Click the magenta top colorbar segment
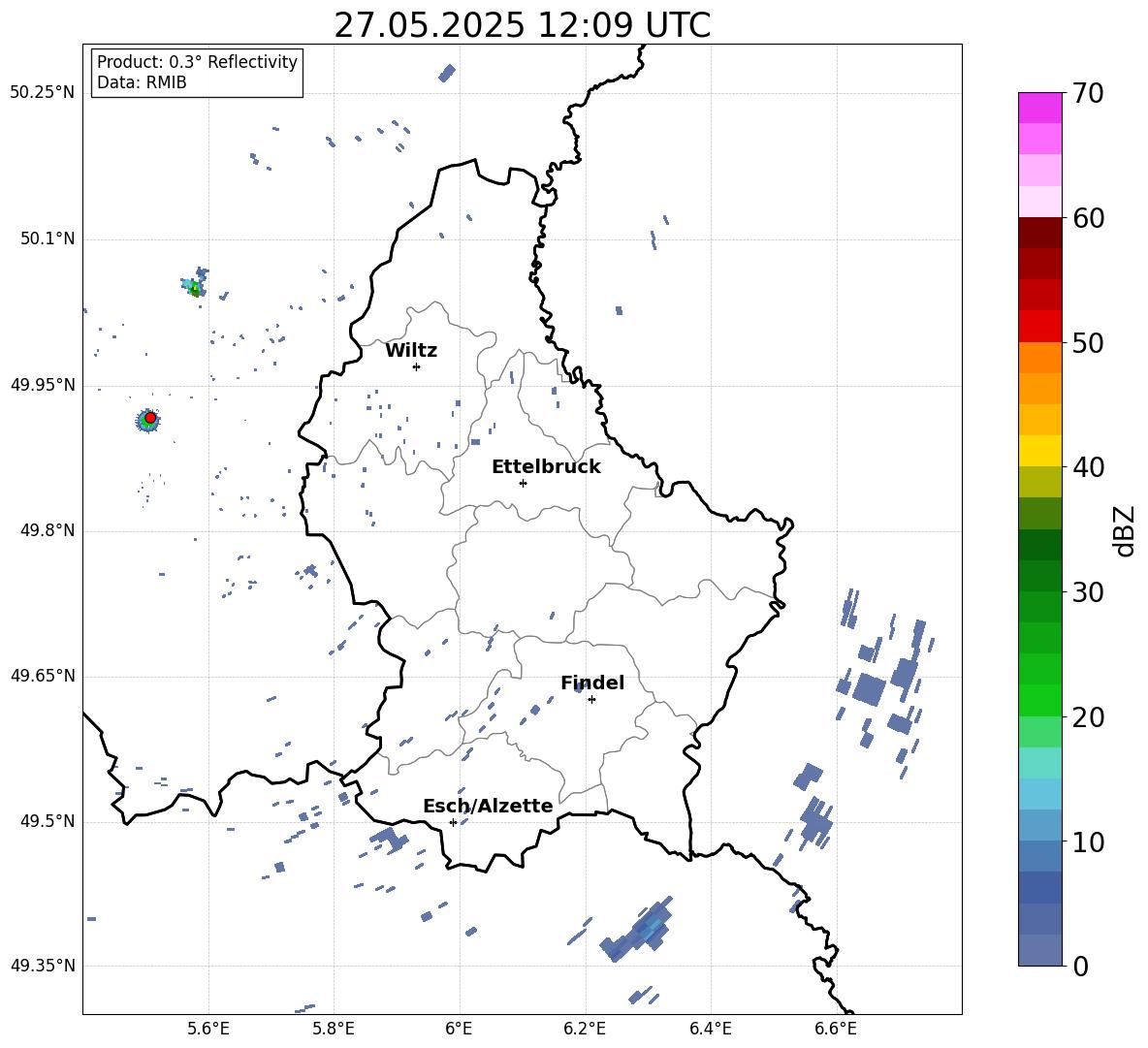Image resolution: width=1148 pixels, height=1048 pixels. (1039, 109)
